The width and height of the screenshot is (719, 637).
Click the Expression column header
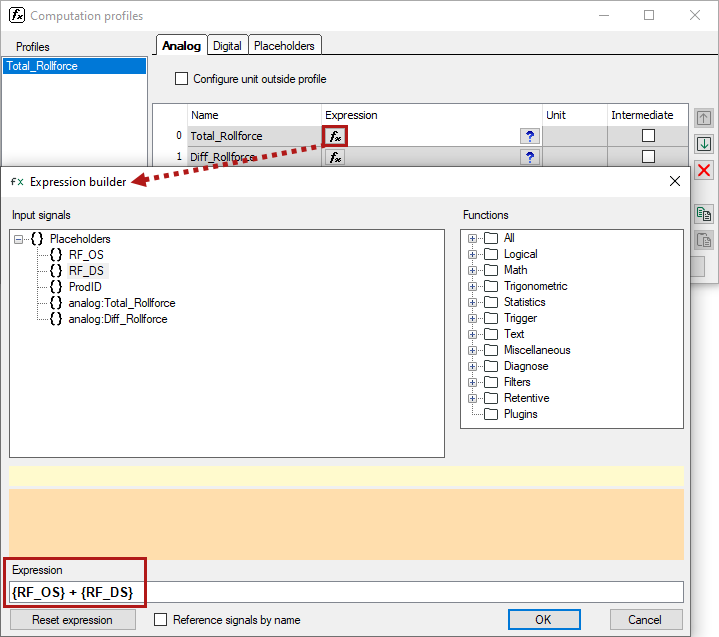point(431,115)
